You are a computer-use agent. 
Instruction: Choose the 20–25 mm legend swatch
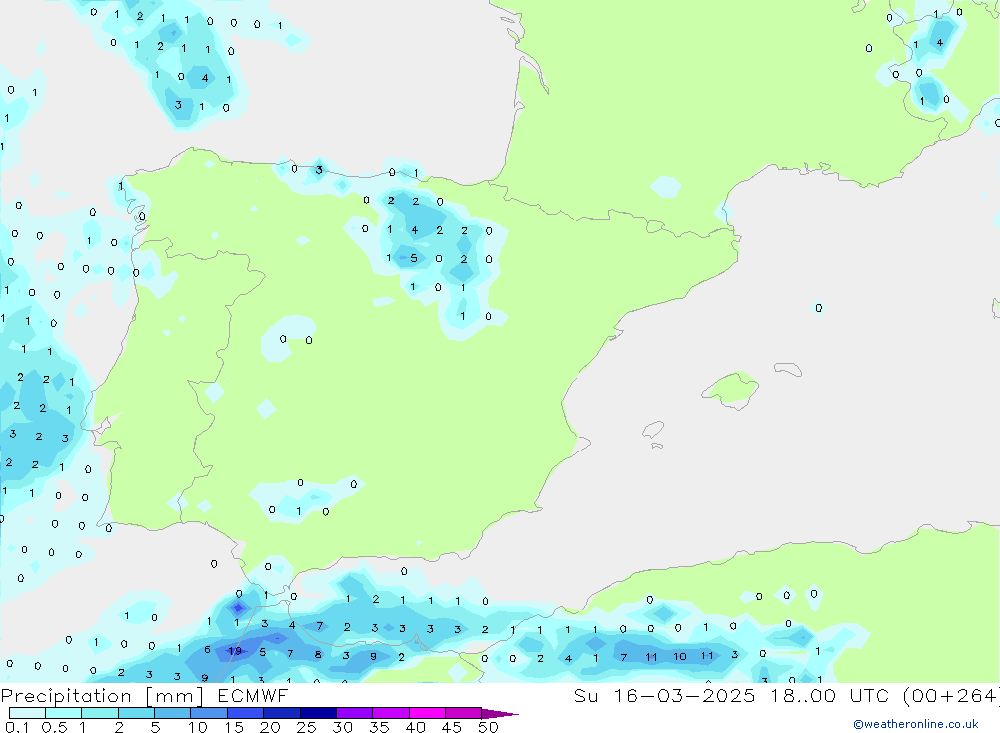click(x=282, y=713)
